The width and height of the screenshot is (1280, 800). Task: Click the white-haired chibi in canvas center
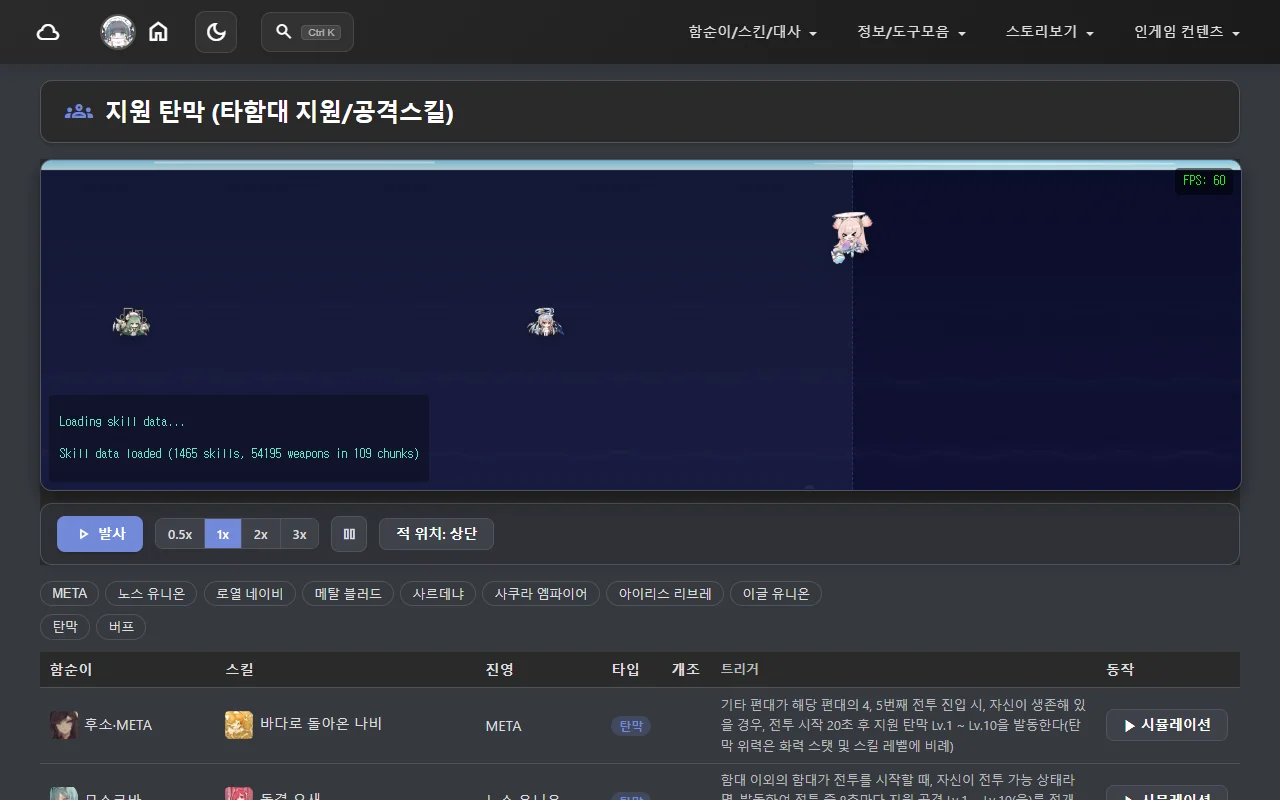pos(545,322)
